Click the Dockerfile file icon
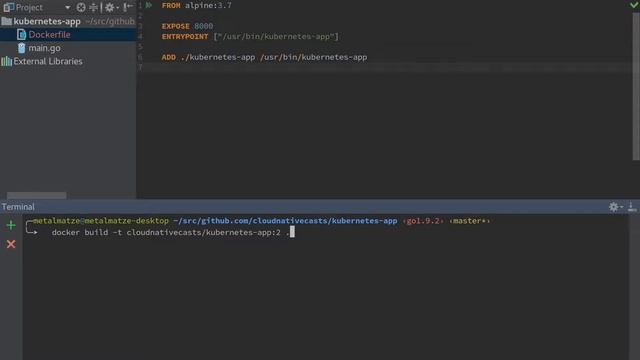The height and width of the screenshot is (360, 640). (22, 35)
